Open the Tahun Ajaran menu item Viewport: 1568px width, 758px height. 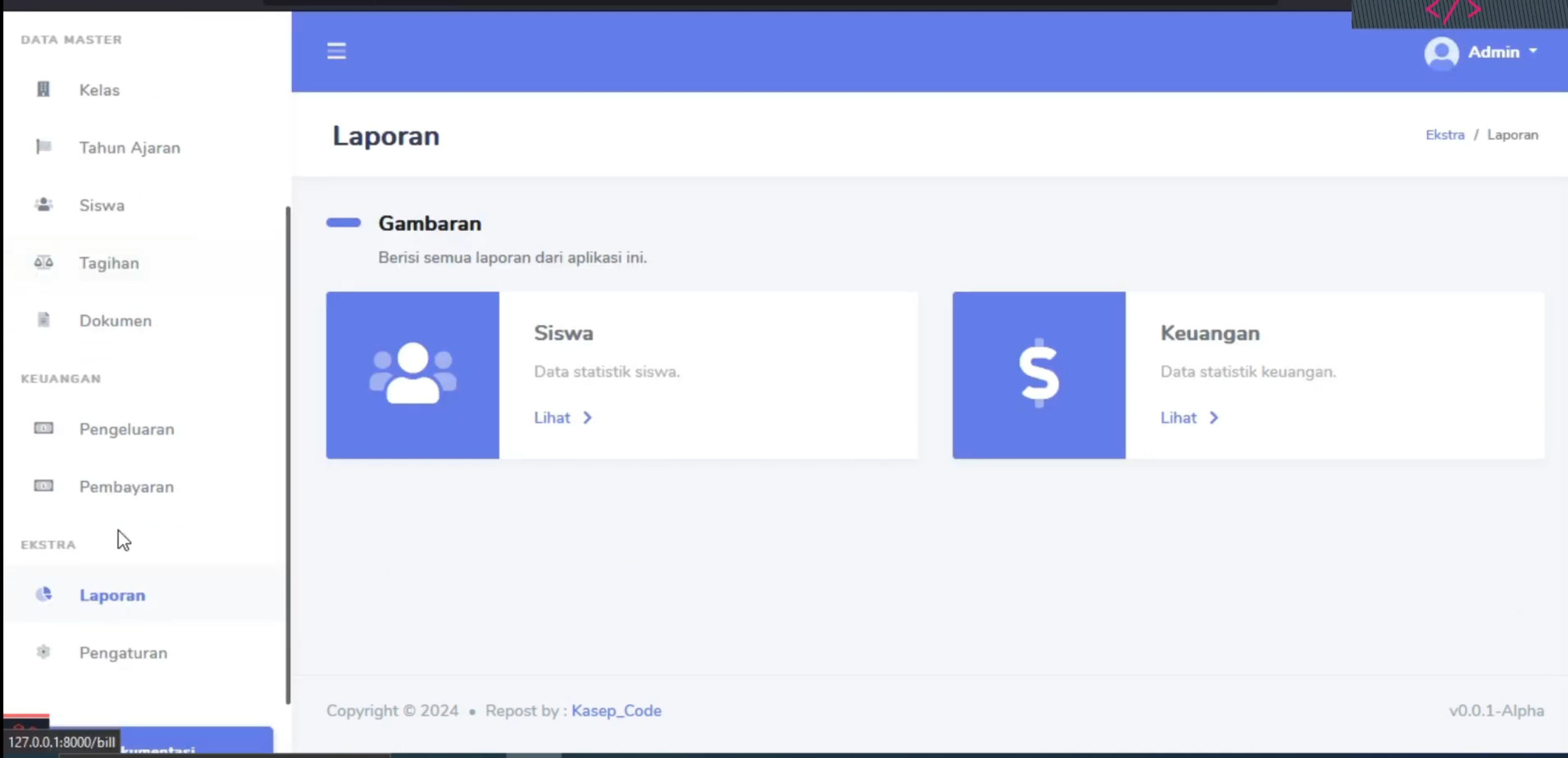tap(145, 147)
